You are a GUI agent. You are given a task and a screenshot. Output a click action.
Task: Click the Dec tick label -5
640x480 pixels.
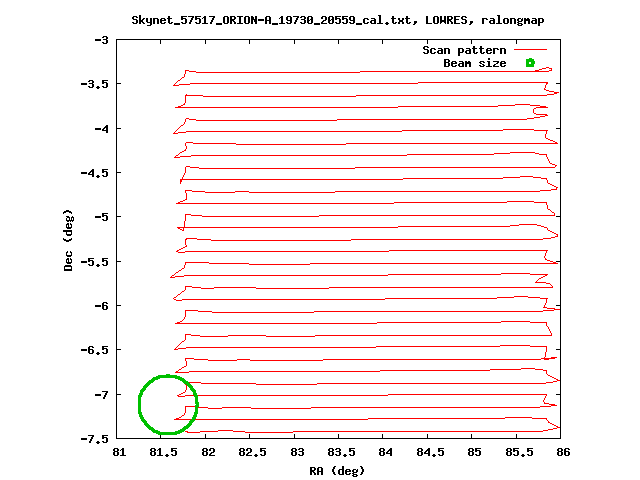[x=102, y=217]
